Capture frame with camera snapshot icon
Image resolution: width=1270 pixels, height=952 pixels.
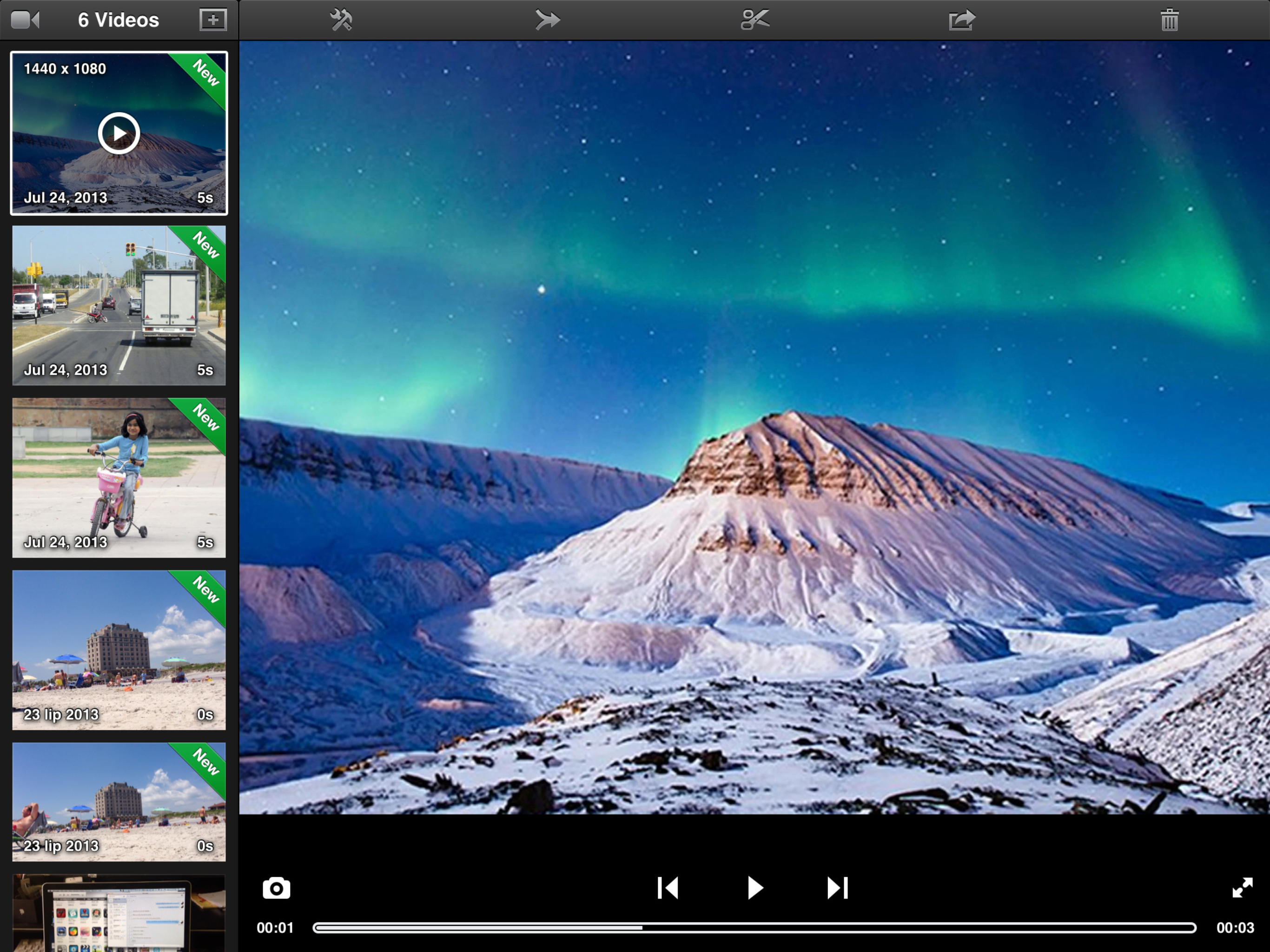tap(276, 888)
